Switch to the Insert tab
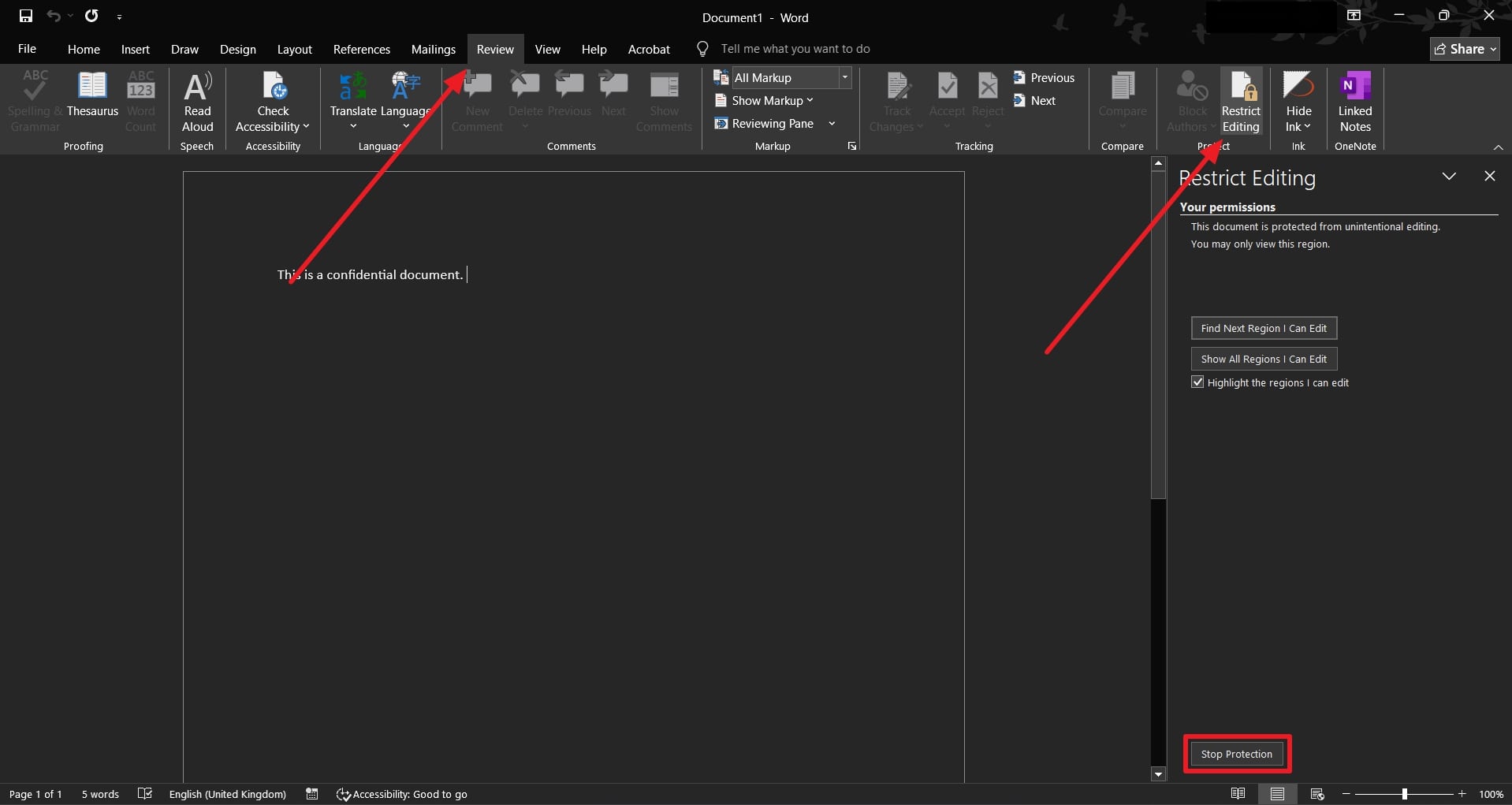Screen dimensions: 1512x805 [136, 49]
